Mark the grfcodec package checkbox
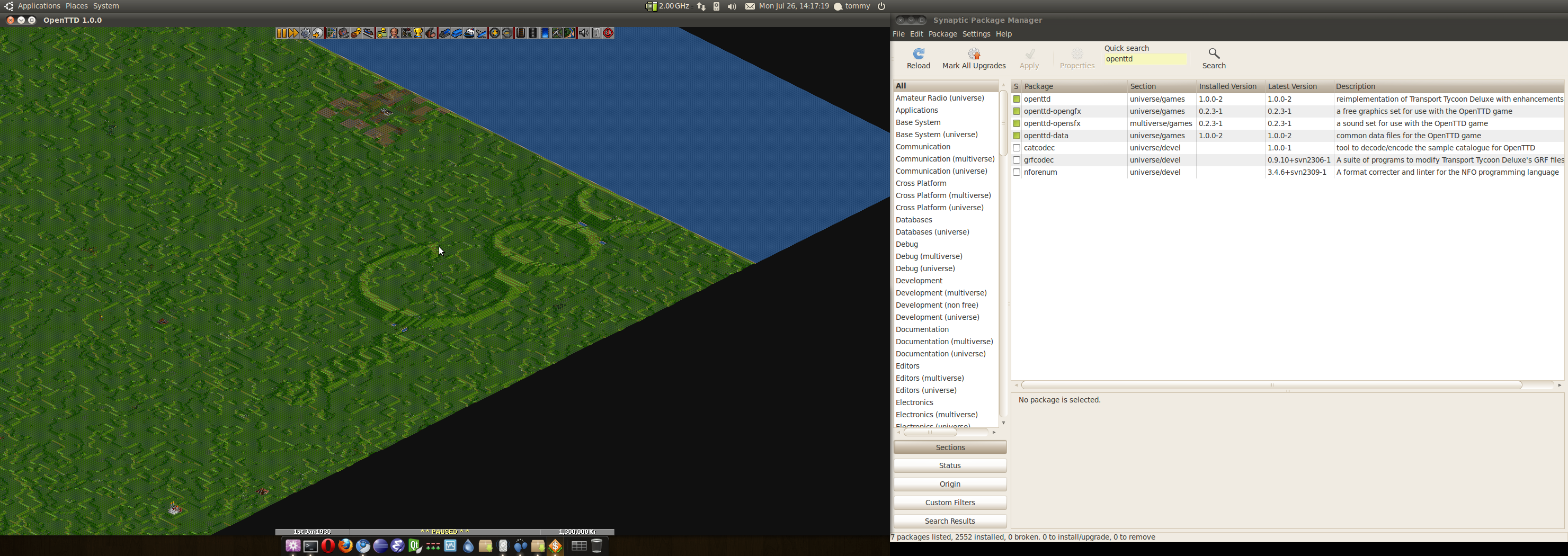1568x556 pixels. tap(1017, 160)
